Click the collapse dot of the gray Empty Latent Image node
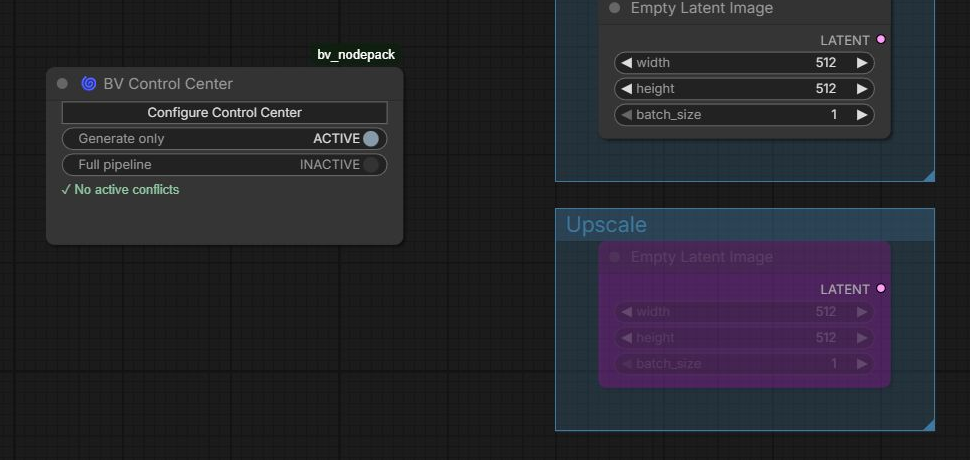This screenshot has width=970, height=460. point(614,8)
